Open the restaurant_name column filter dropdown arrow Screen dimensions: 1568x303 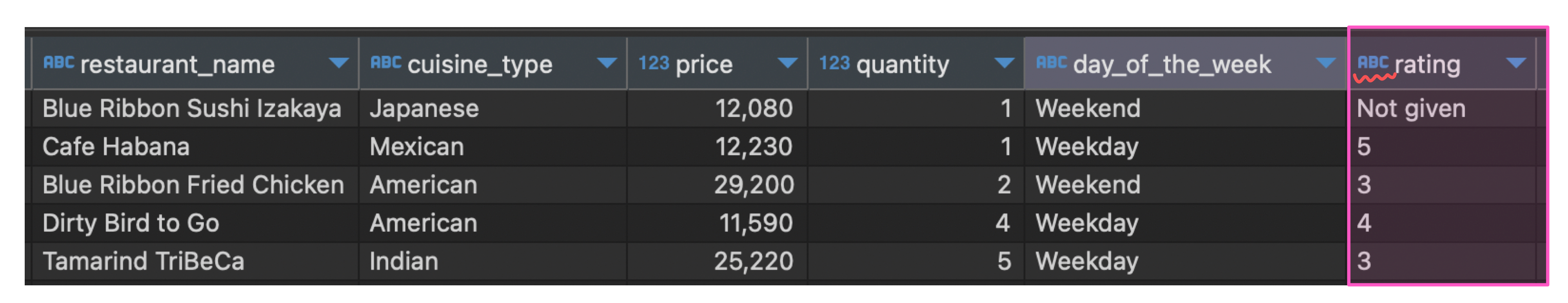(338, 63)
